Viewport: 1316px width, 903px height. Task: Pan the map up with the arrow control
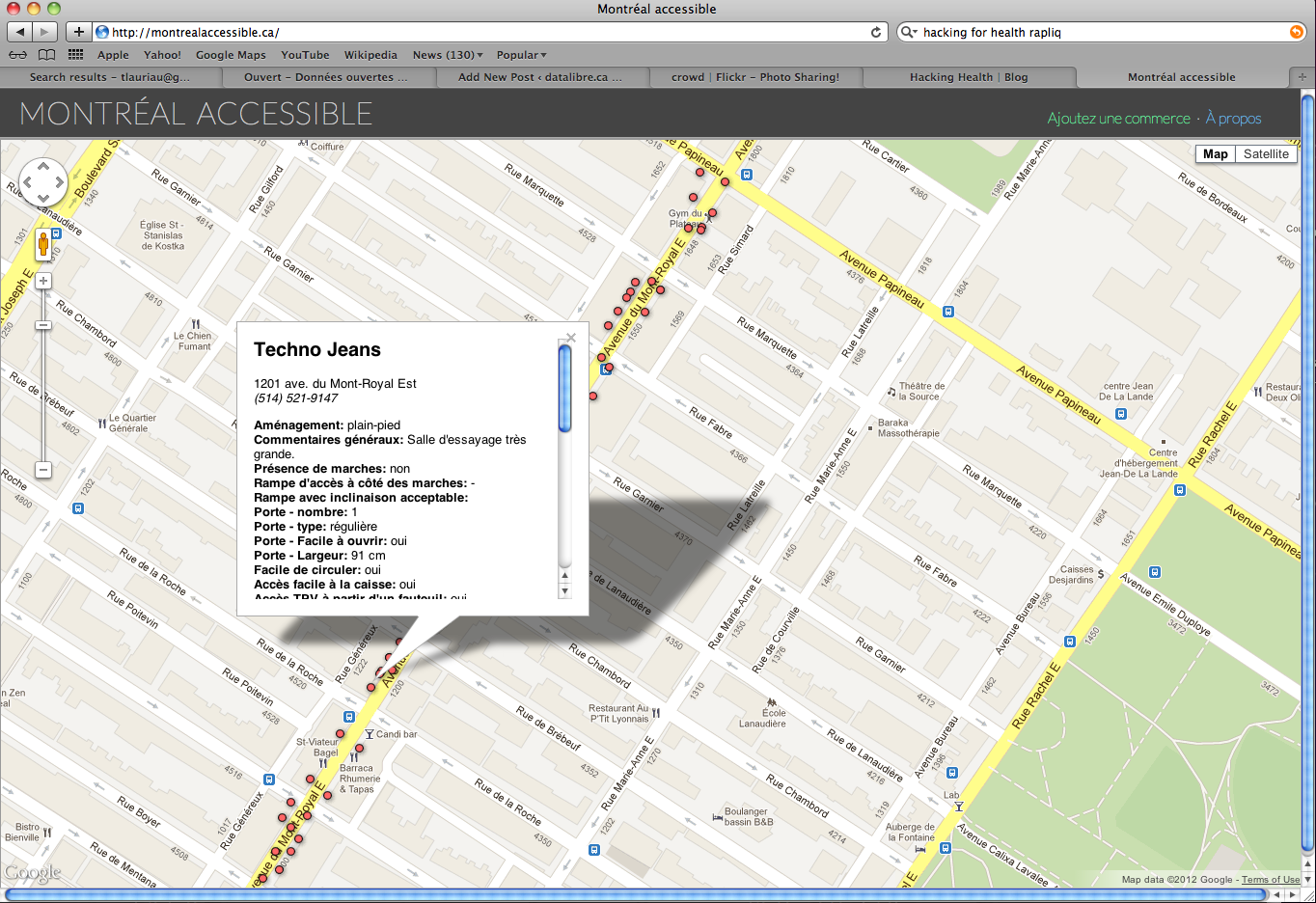coord(42,167)
